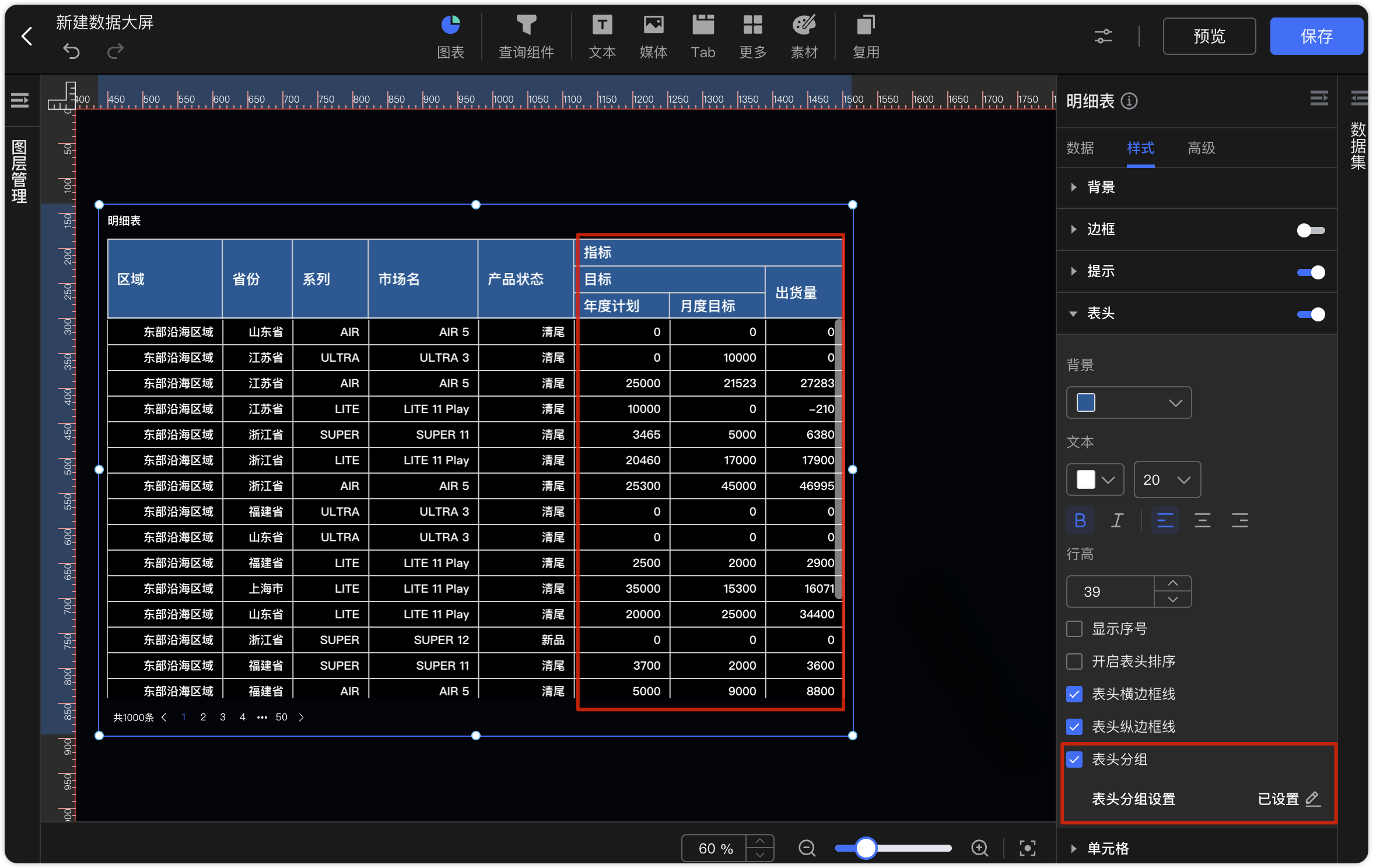Open the 素材 materials library

point(804,37)
